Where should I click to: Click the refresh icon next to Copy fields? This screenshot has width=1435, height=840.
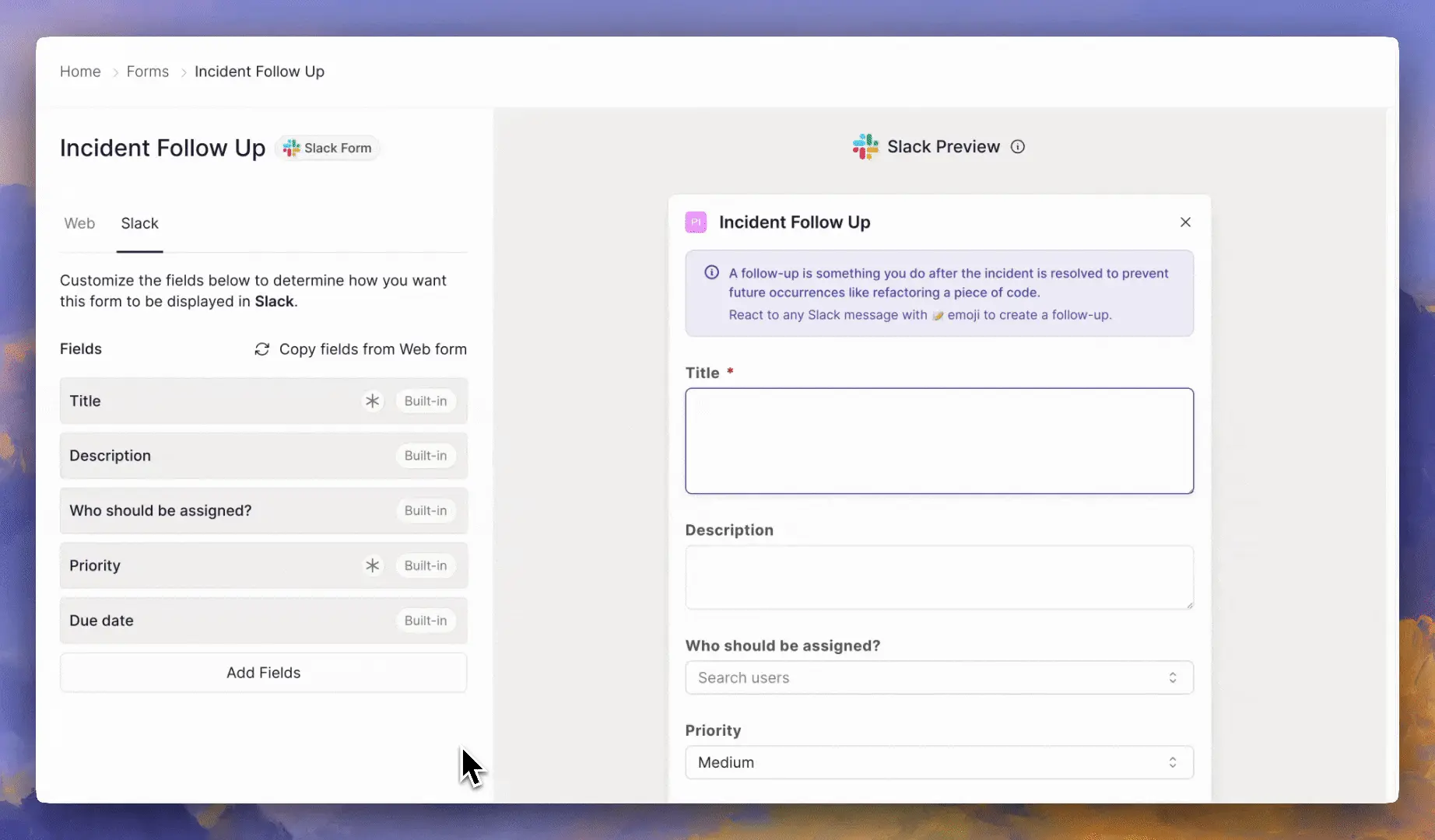(262, 349)
